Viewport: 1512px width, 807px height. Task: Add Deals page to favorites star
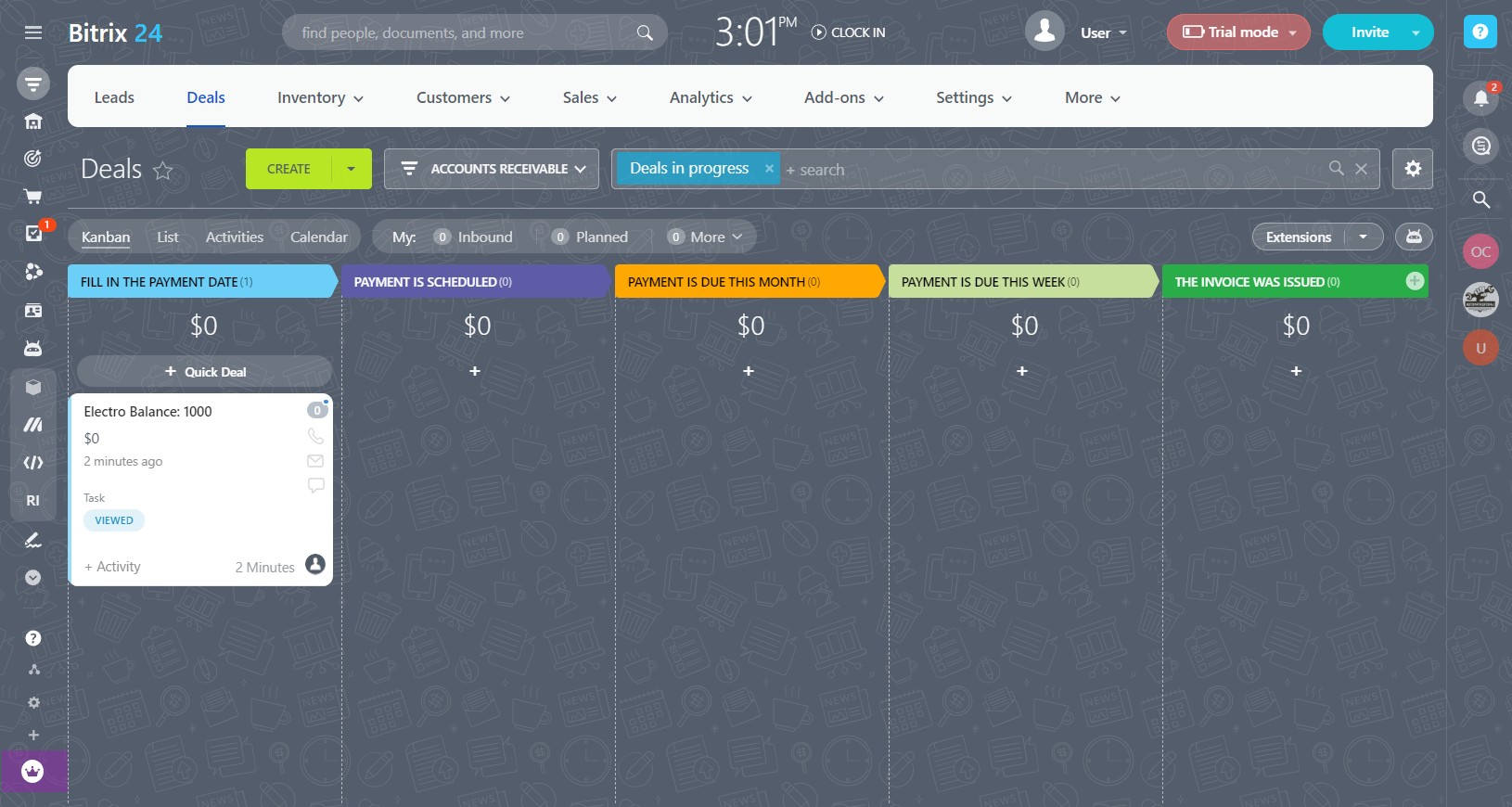click(x=163, y=171)
